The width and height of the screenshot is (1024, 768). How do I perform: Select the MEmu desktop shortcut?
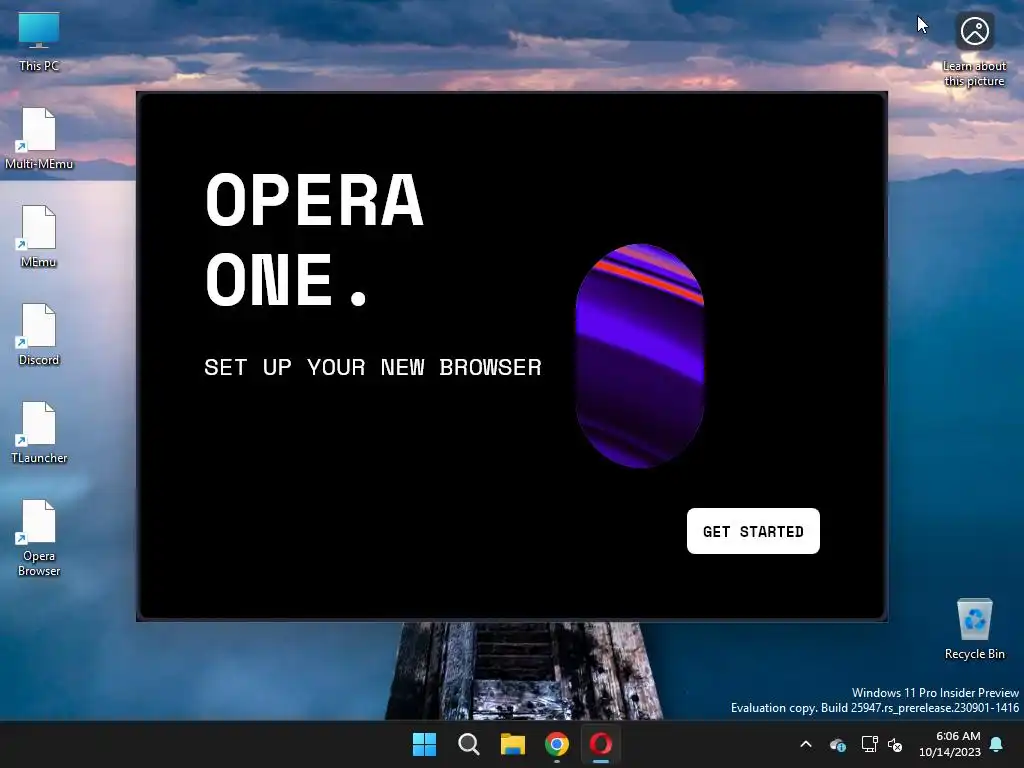(39, 237)
